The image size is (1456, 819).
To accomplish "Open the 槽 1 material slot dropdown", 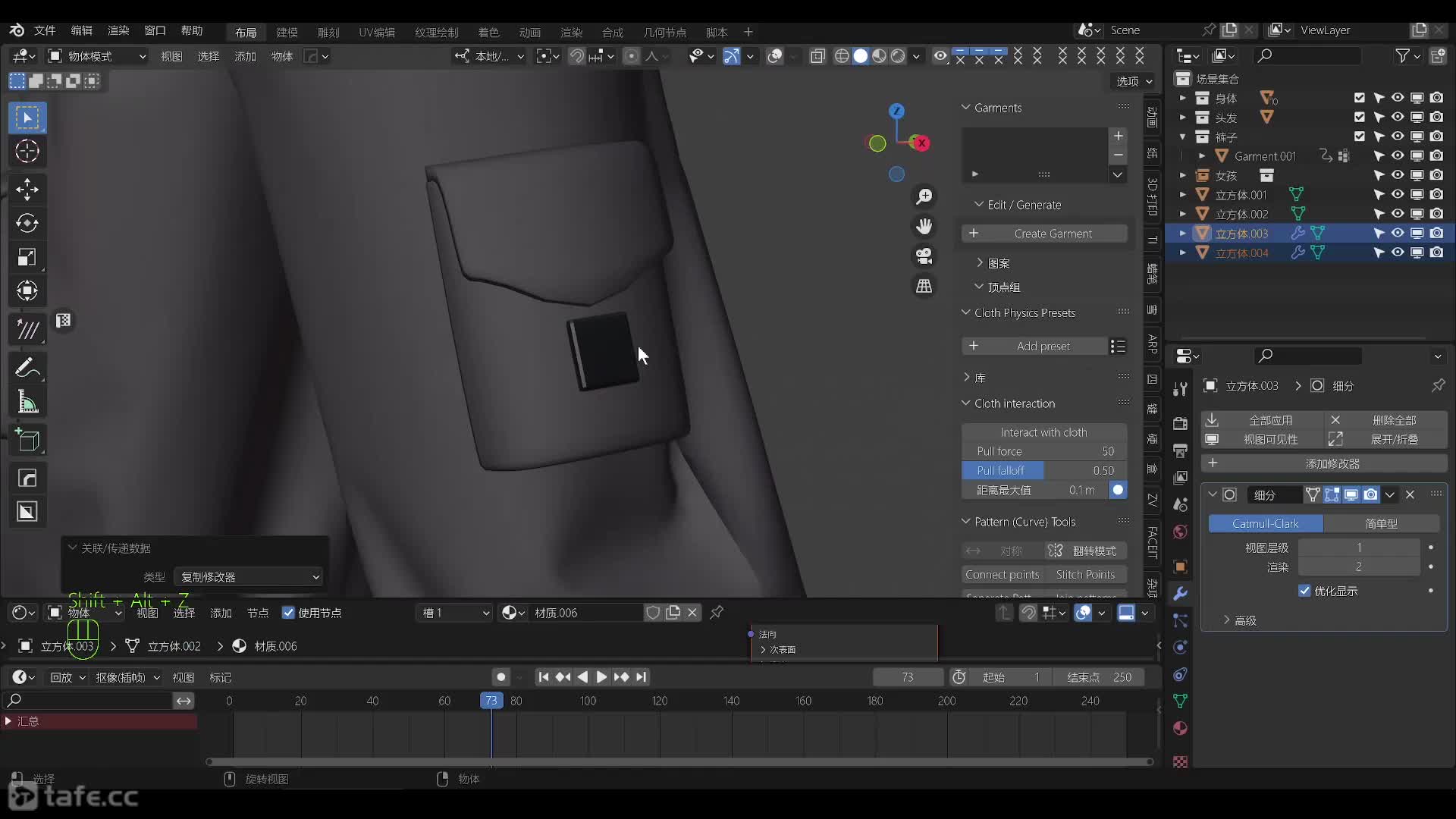I will (456, 613).
